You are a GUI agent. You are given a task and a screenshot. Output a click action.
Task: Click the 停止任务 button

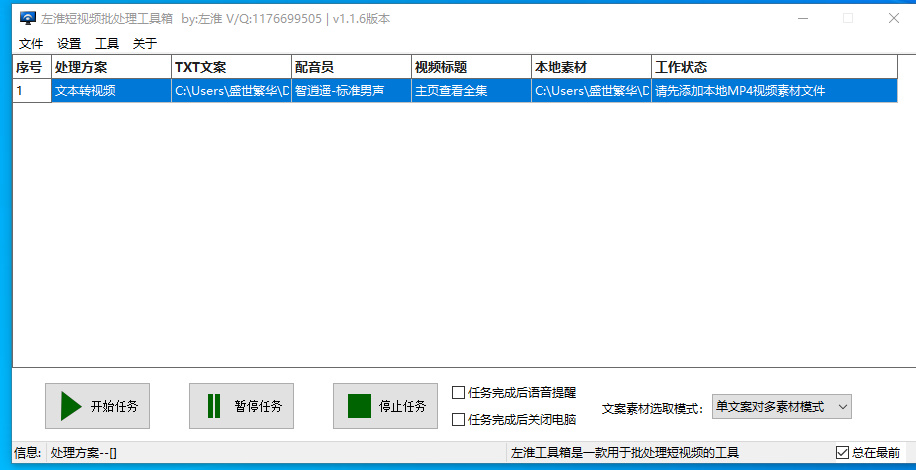point(386,406)
